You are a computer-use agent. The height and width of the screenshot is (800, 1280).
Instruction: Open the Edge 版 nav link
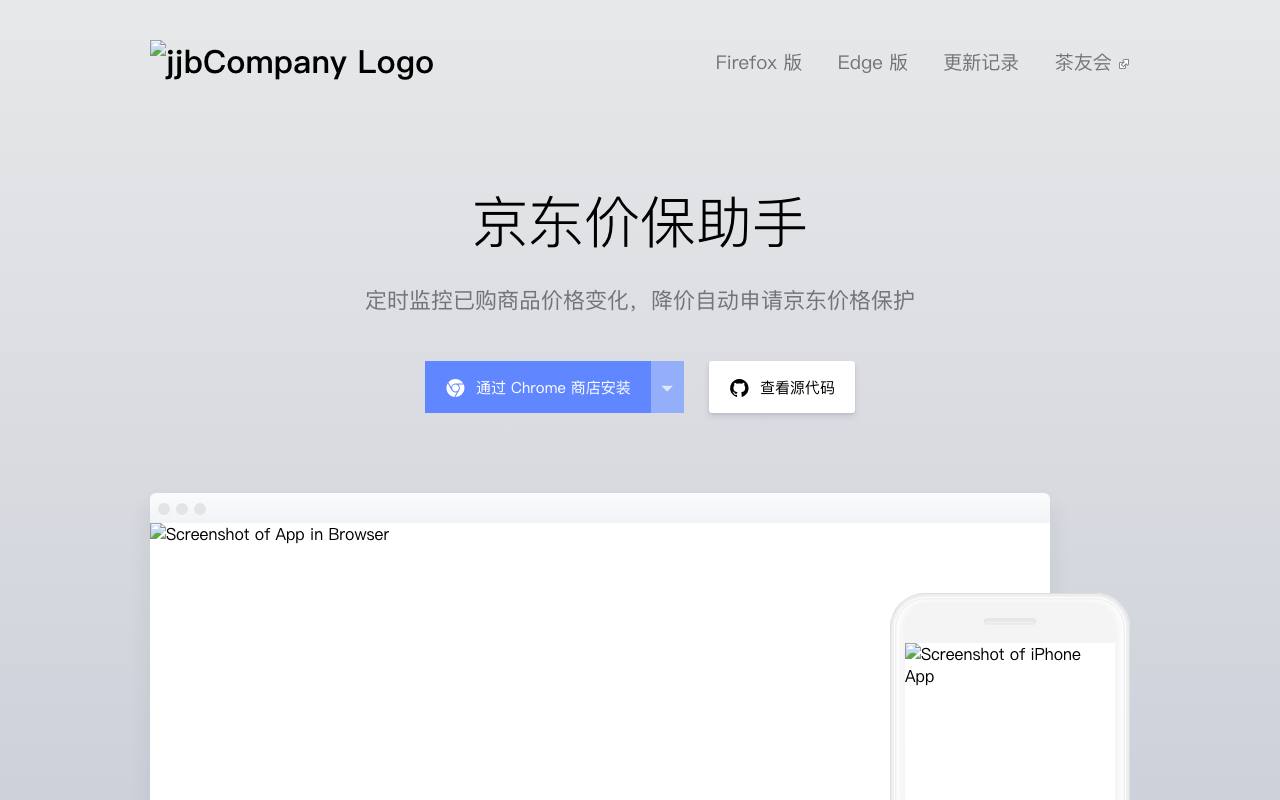coord(873,63)
